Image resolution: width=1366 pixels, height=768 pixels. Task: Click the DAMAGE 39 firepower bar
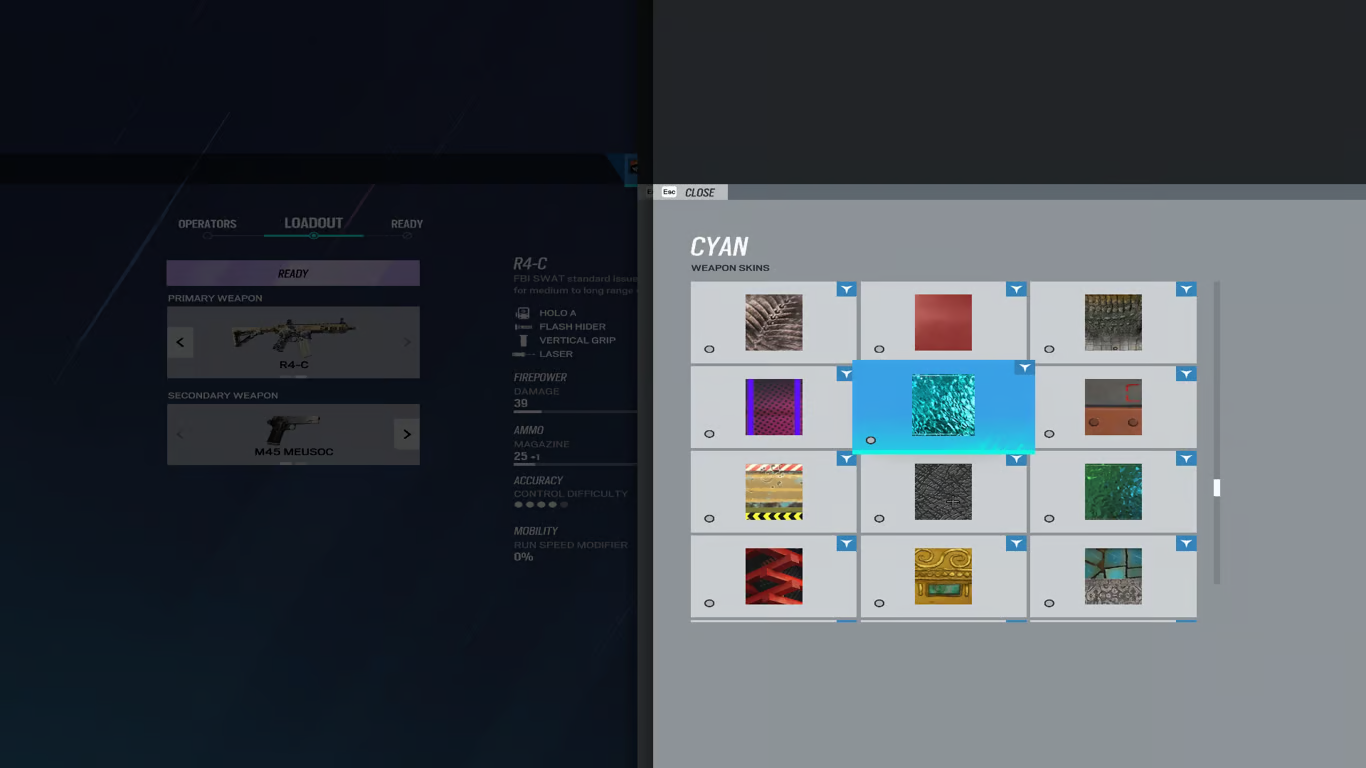[x=575, y=411]
